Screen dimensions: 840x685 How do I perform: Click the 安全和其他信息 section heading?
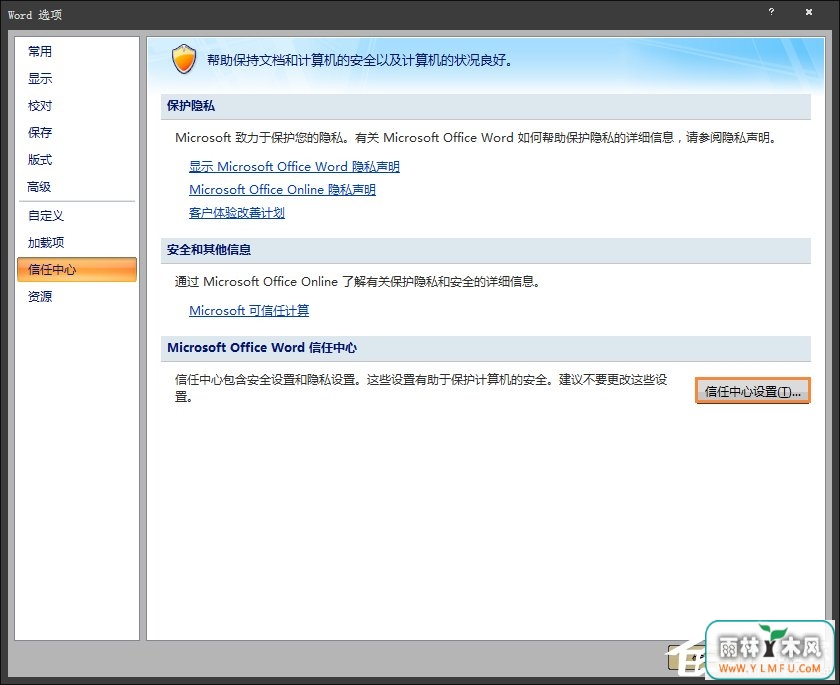coord(209,250)
